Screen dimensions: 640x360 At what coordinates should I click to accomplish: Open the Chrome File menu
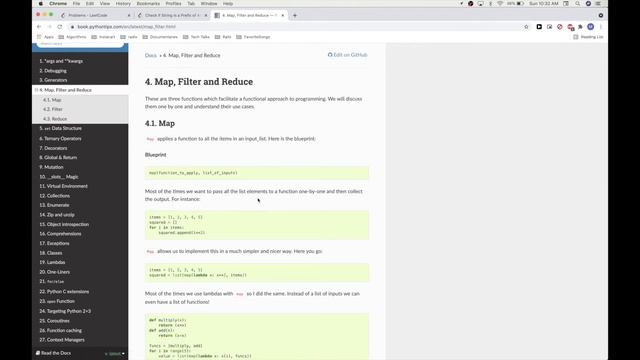tap(76, 4)
